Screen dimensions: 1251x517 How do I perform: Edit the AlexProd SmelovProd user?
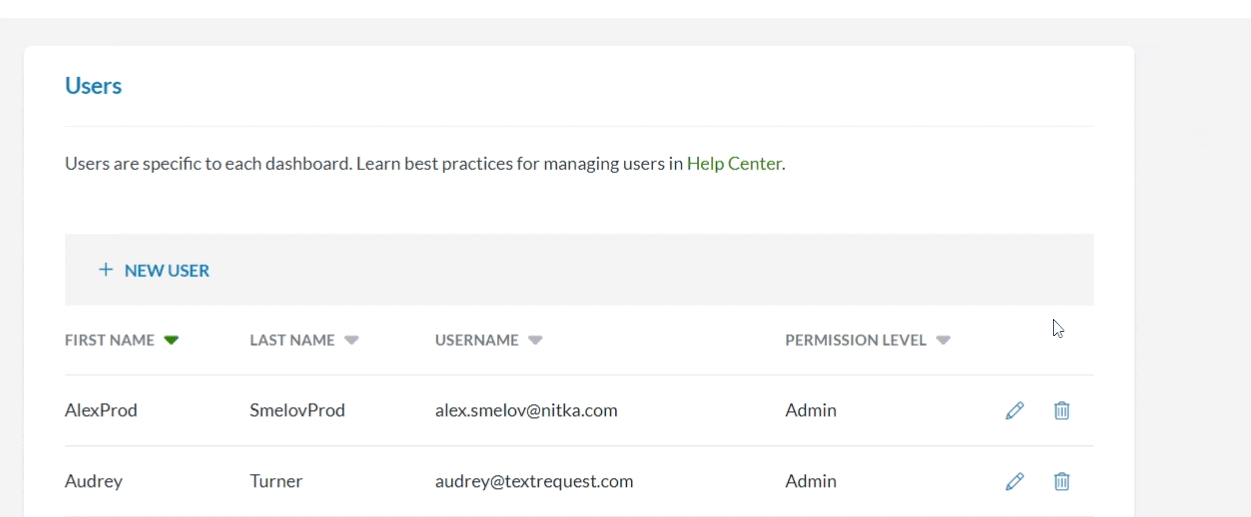[1014, 410]
